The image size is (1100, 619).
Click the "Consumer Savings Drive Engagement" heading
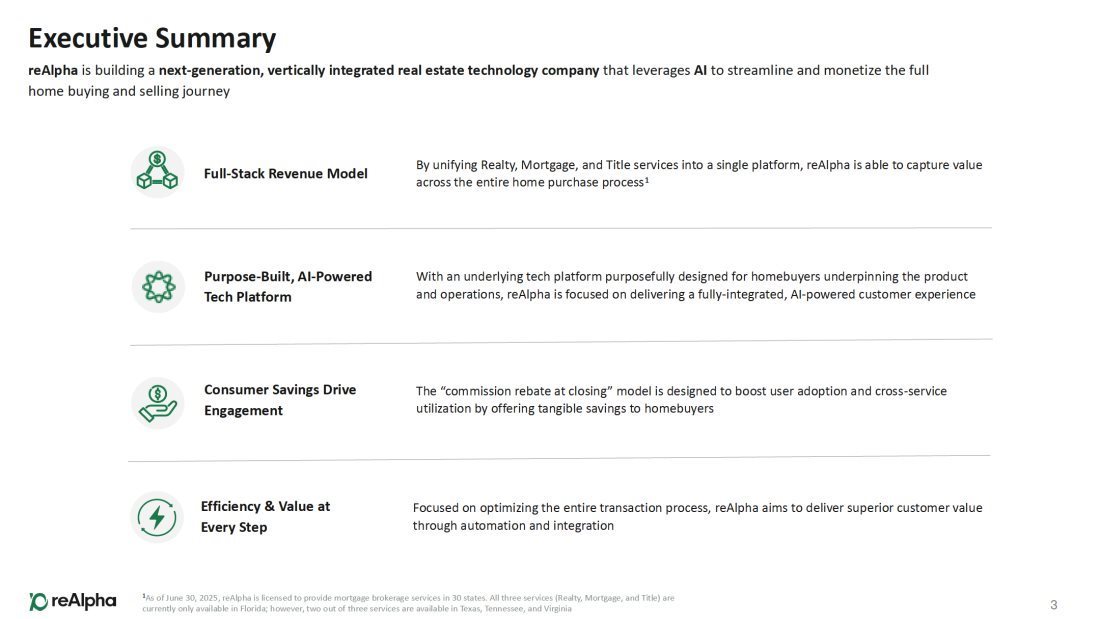280,400
